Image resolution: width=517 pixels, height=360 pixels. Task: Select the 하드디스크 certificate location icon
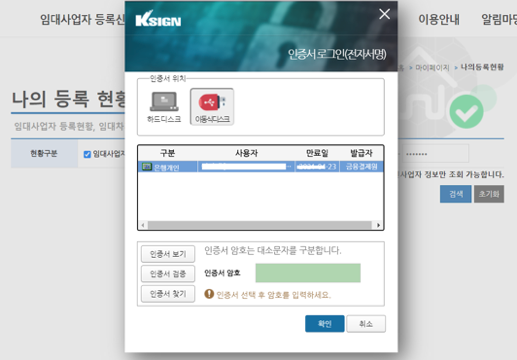(164, 107)
